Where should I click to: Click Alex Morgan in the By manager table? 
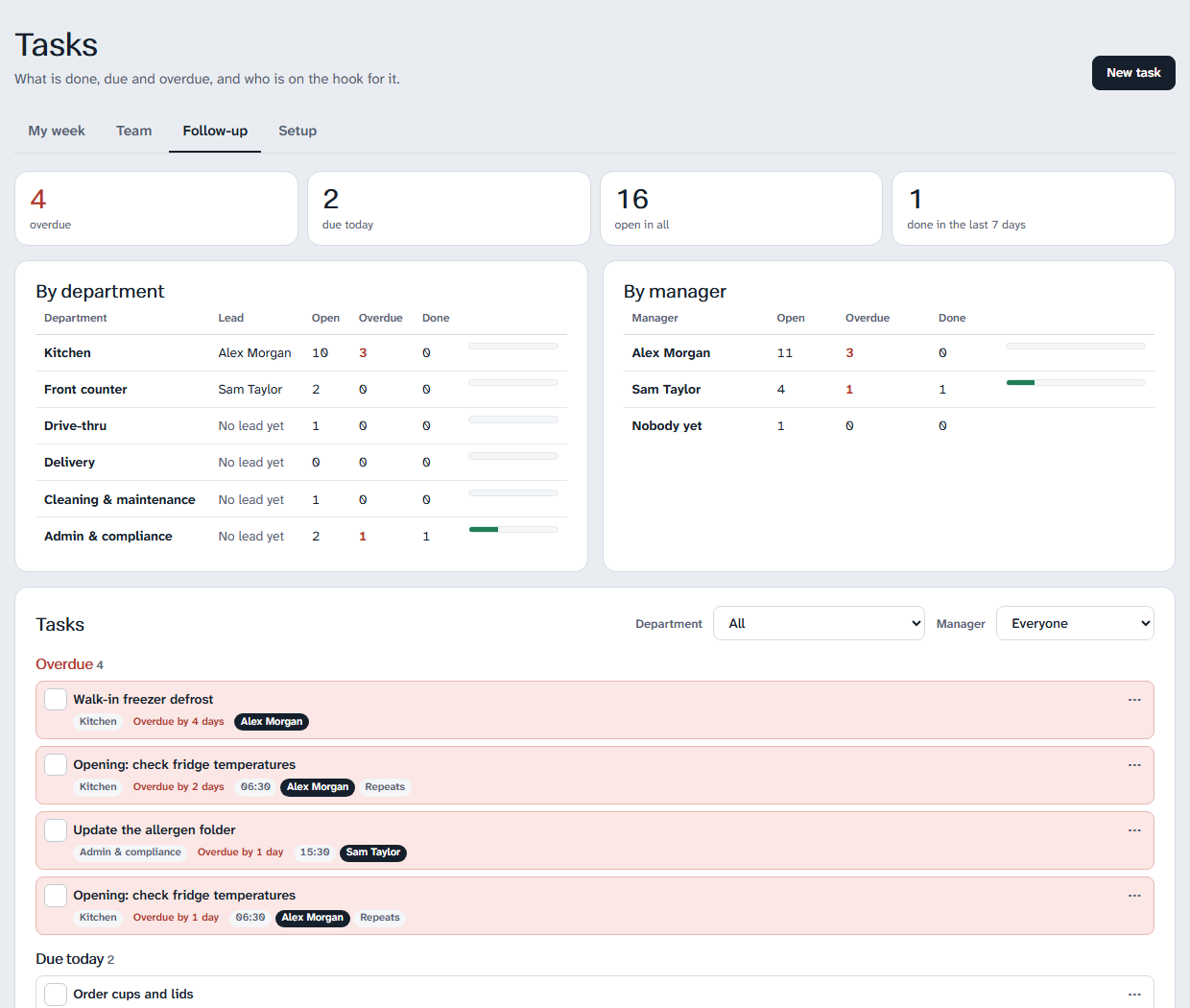[671, 353]
